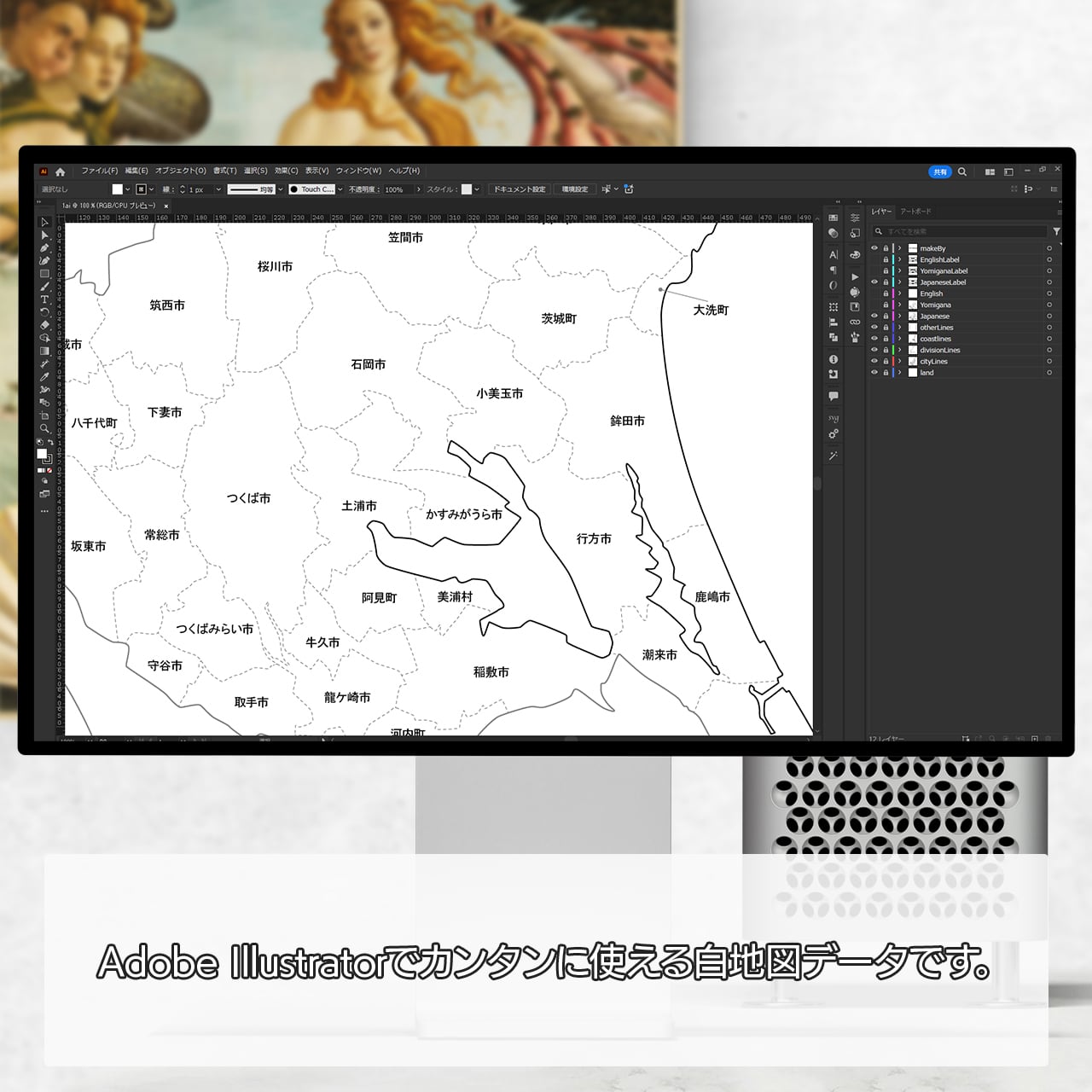Select the Zoom magnifier tool
Image resolution: width=1092 pixels, height=1092 pixels.
point(44,428)
